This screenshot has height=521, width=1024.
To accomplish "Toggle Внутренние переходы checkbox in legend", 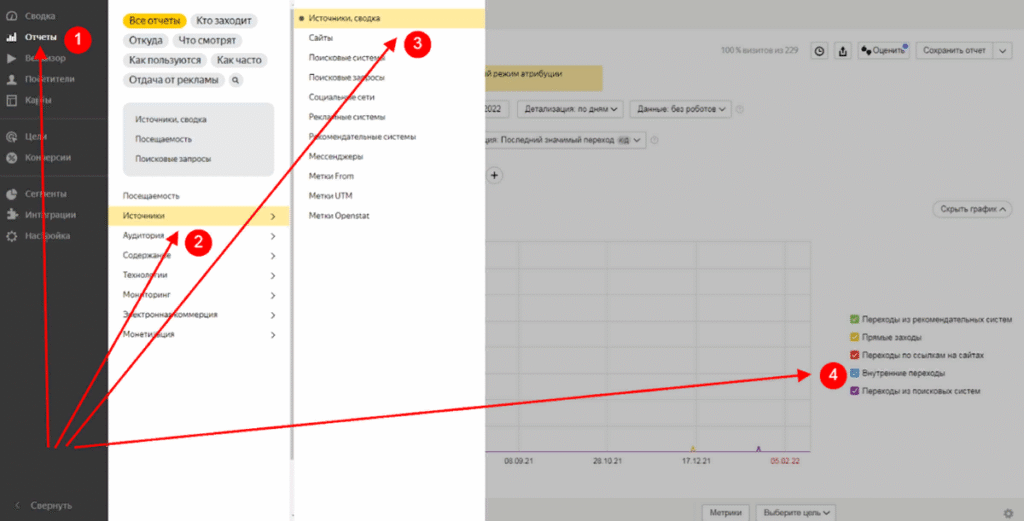I will pos(854,373).
